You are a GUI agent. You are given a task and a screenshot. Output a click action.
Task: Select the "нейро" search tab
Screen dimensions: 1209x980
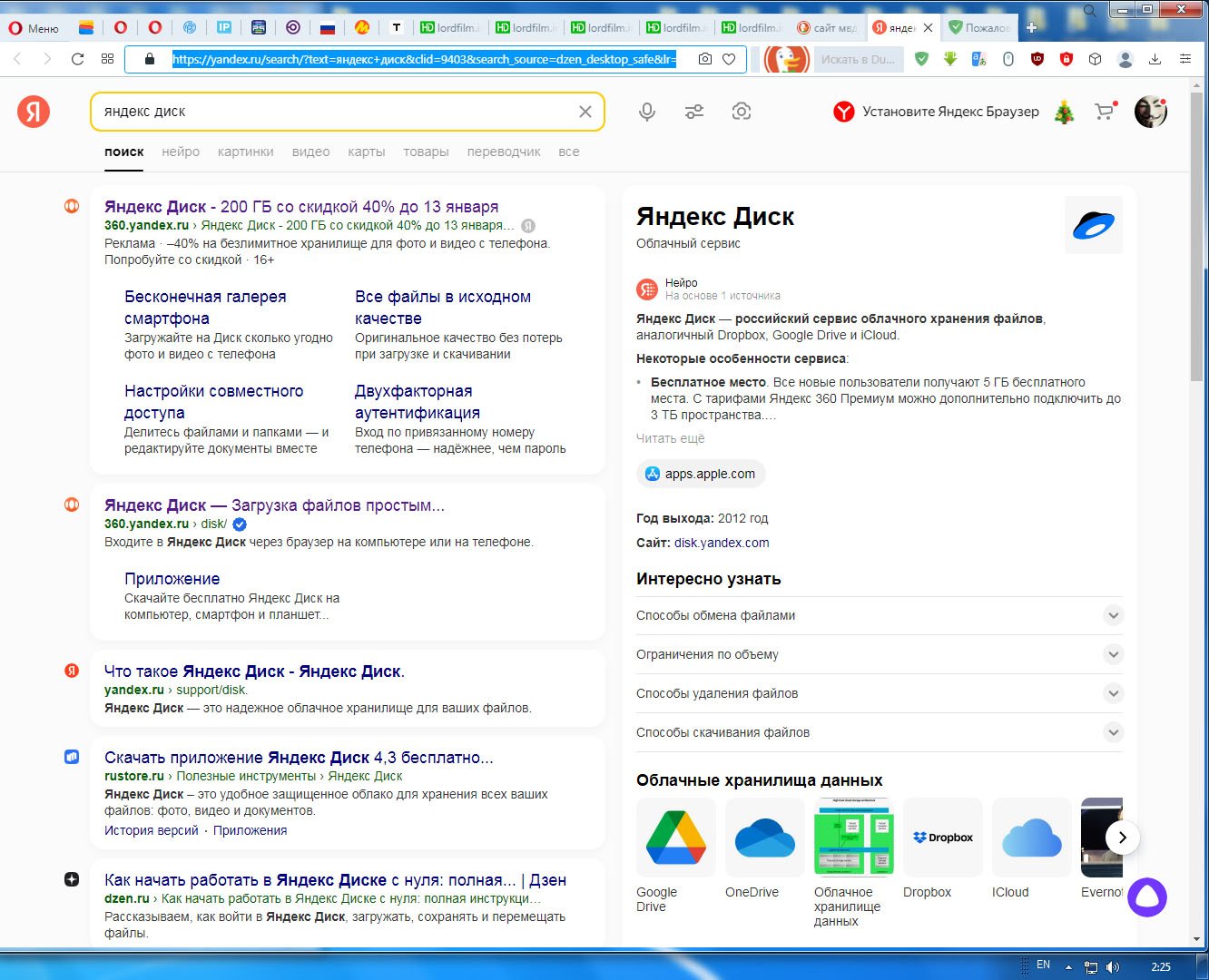(x=181, y=152)
